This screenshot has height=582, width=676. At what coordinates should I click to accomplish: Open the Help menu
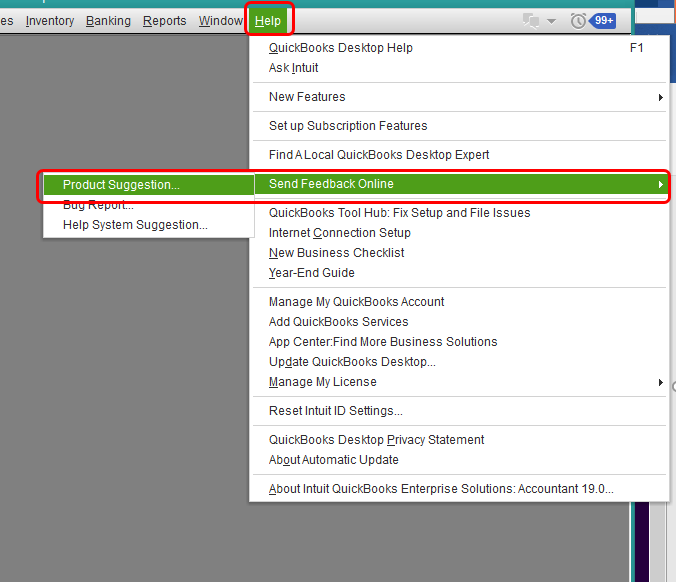268,21
